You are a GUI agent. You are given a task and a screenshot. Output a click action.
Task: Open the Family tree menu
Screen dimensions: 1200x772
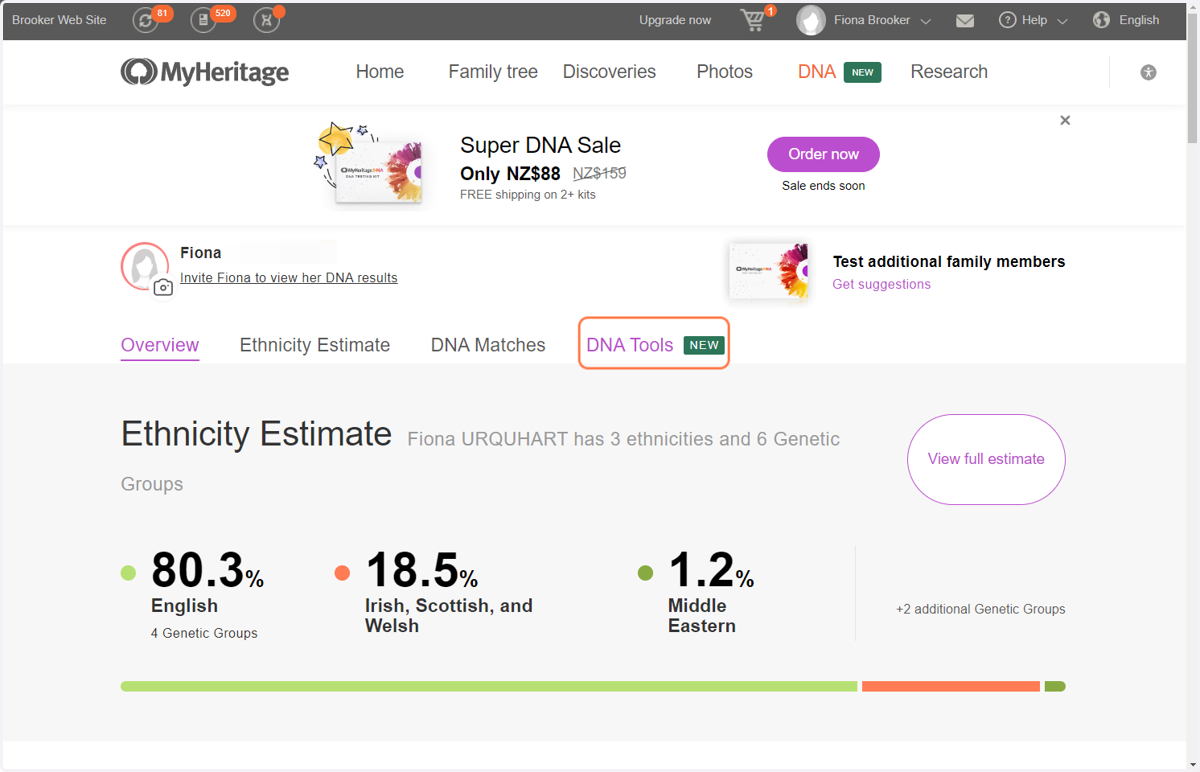[493, 72]
